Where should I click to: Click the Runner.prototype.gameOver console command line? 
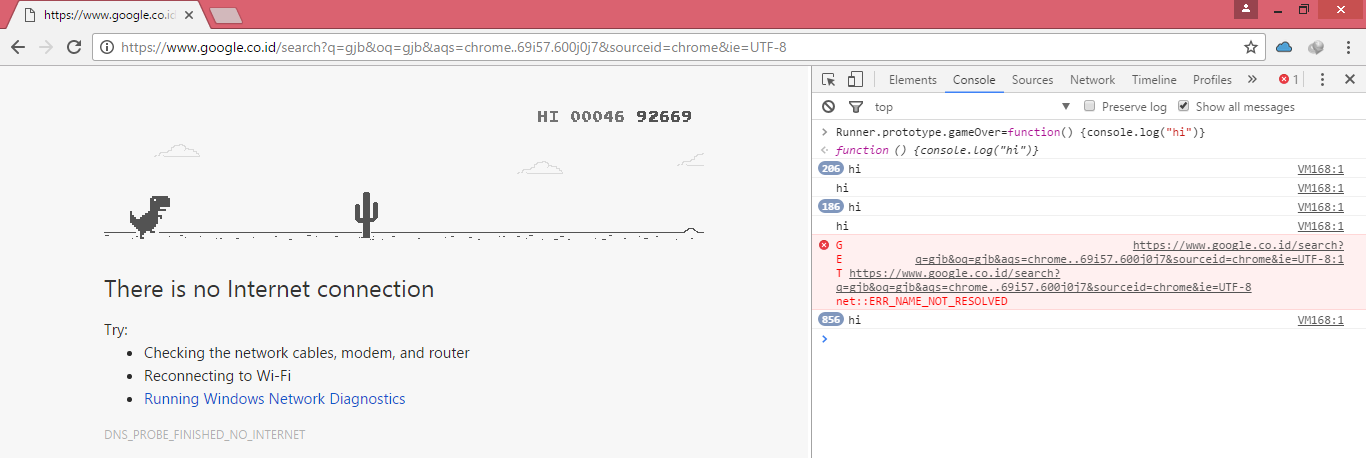click(1021, 132)
